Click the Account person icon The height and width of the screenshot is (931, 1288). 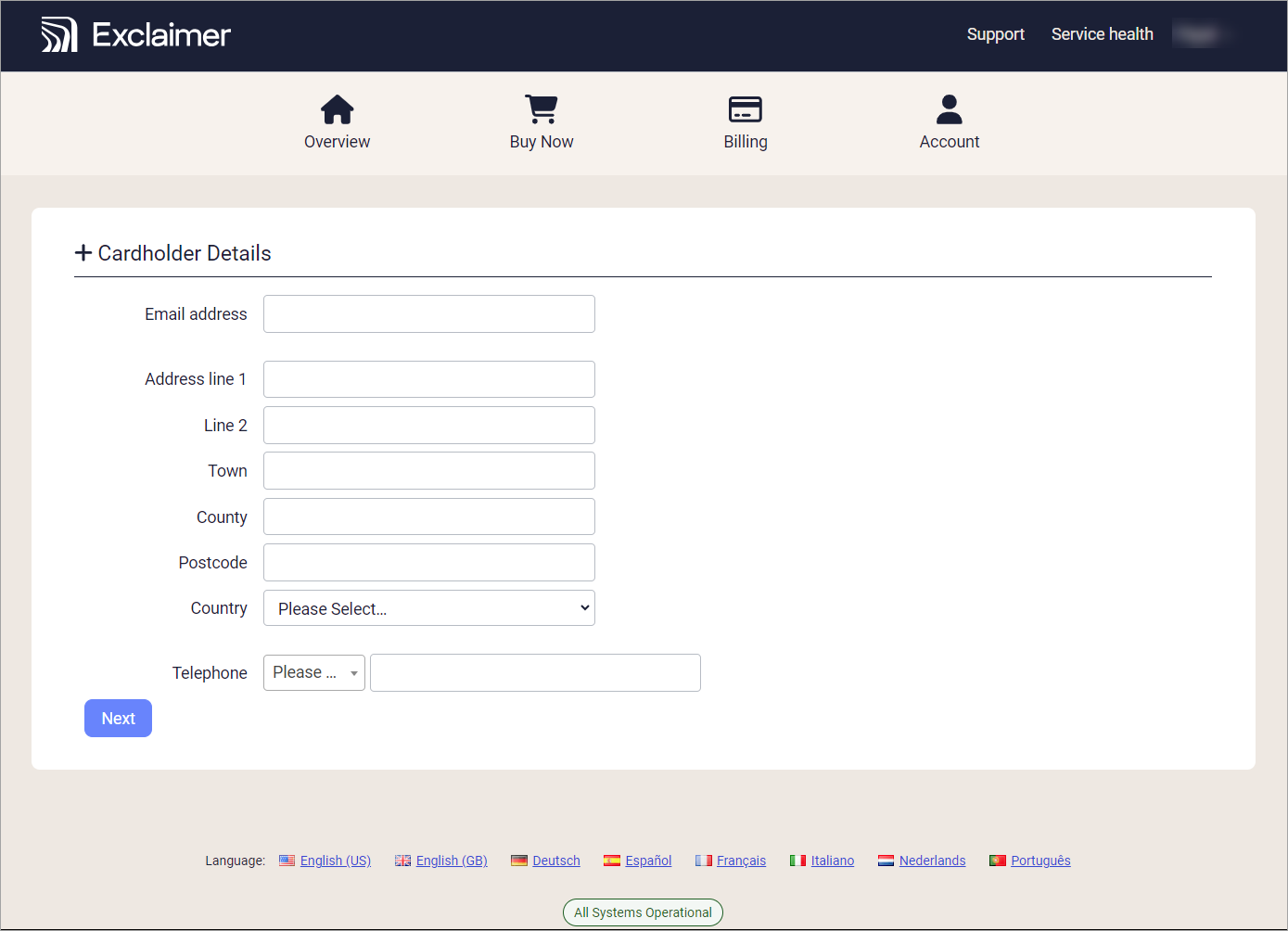tap(949, 109)
